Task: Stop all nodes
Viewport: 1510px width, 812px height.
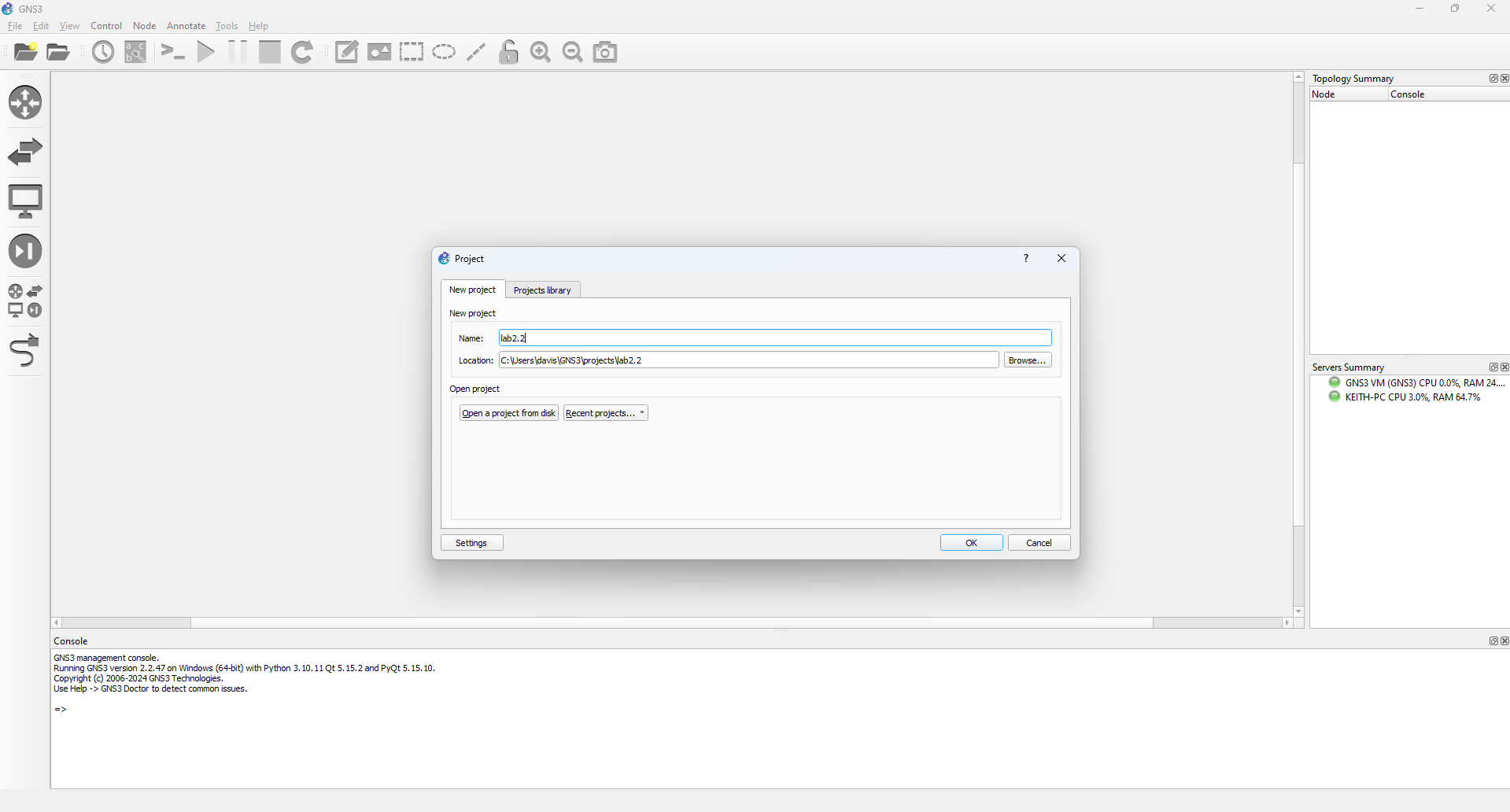Action: click(269, 52)
